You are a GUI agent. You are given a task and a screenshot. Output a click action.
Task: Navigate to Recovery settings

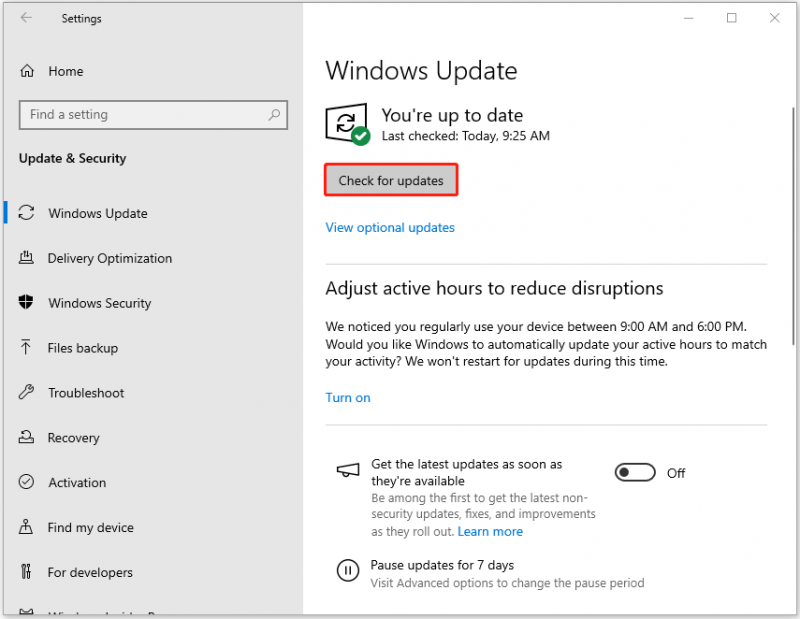pyautogui.click(x=73, y=438)
